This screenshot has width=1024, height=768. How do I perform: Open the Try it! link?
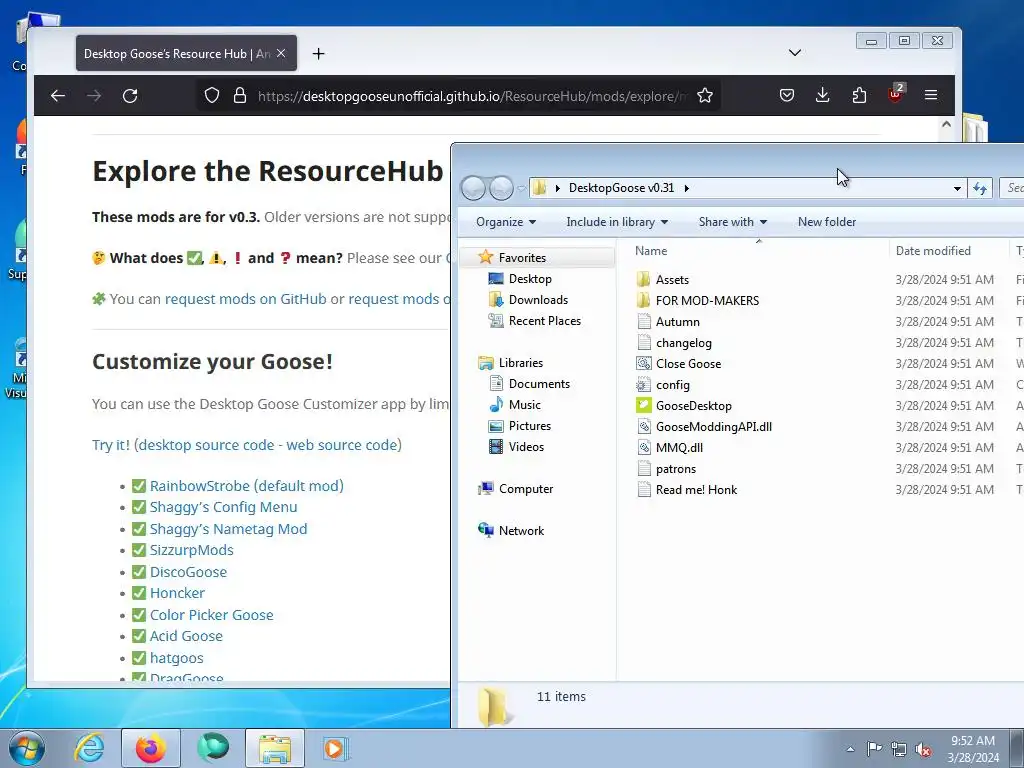[111, 445]
